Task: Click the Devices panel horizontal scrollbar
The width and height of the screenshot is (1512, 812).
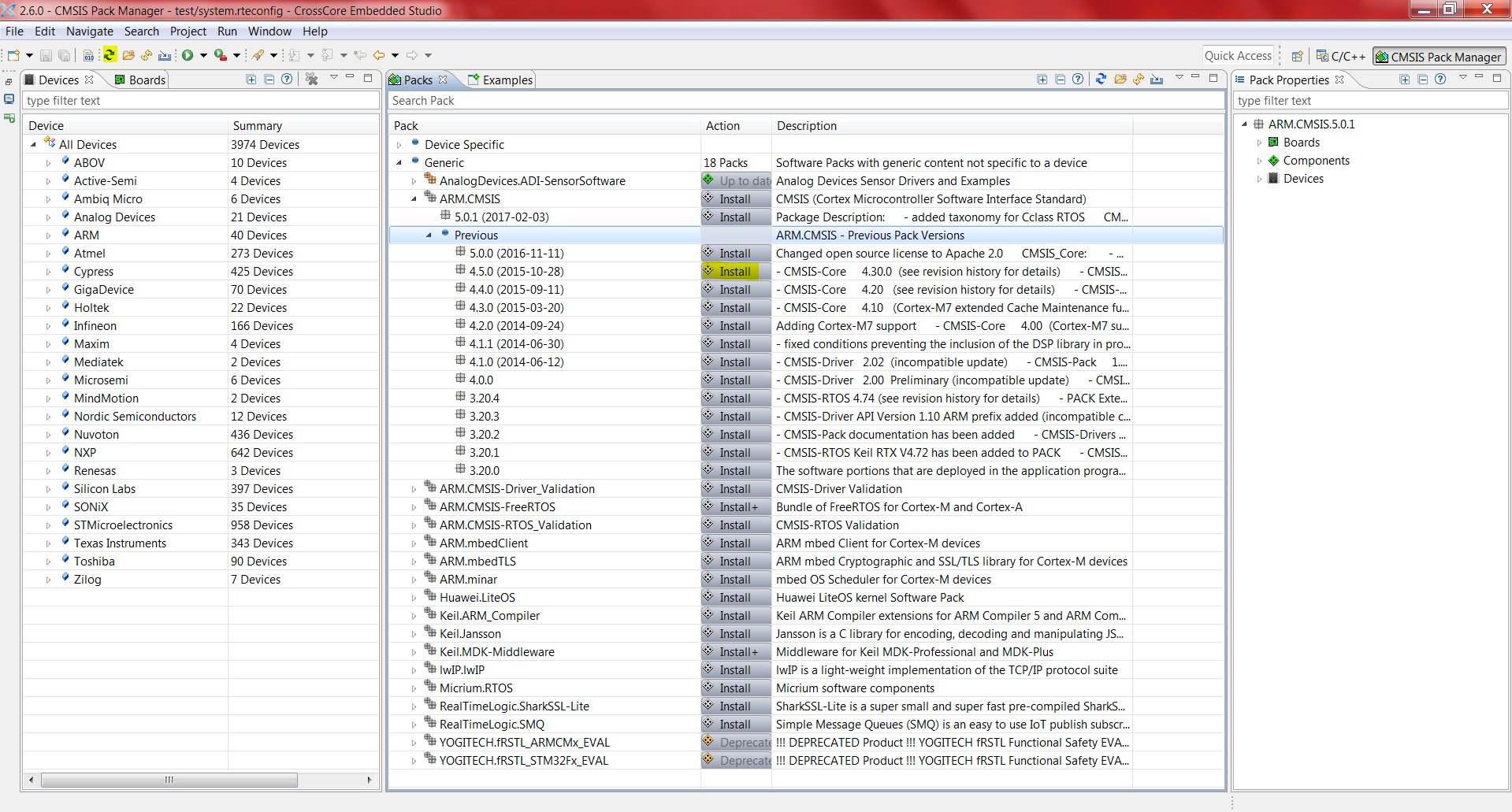Action: point(169,780)
